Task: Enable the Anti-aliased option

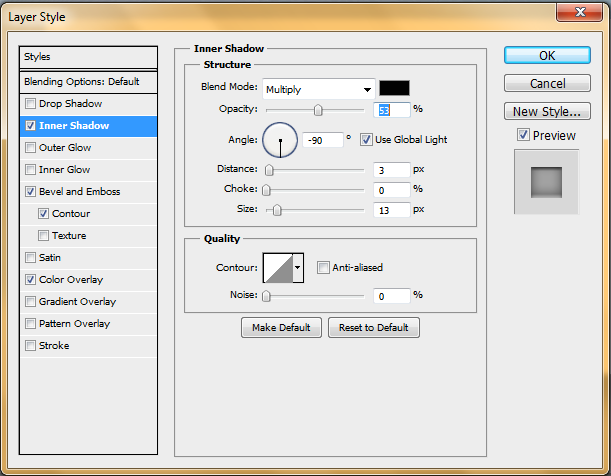Action: 323,267
